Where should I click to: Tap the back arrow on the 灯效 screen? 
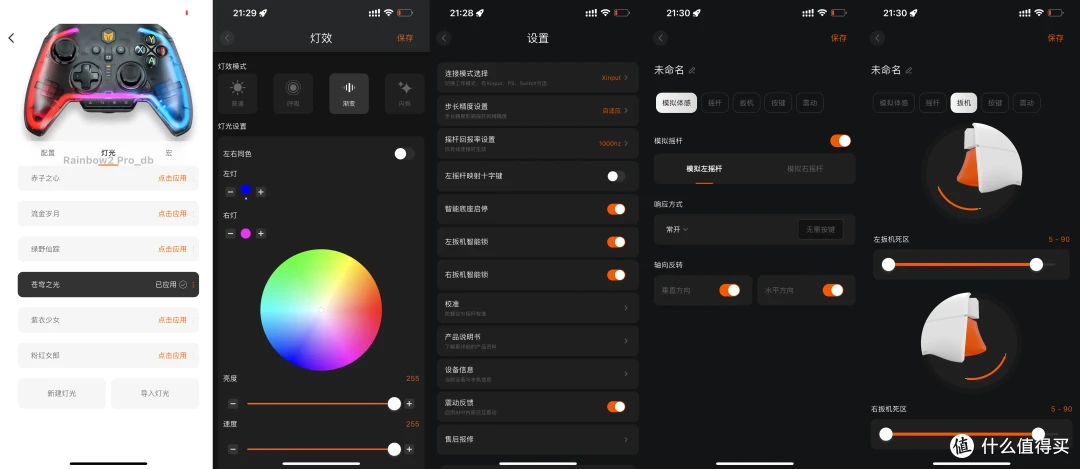click(227, 38)
